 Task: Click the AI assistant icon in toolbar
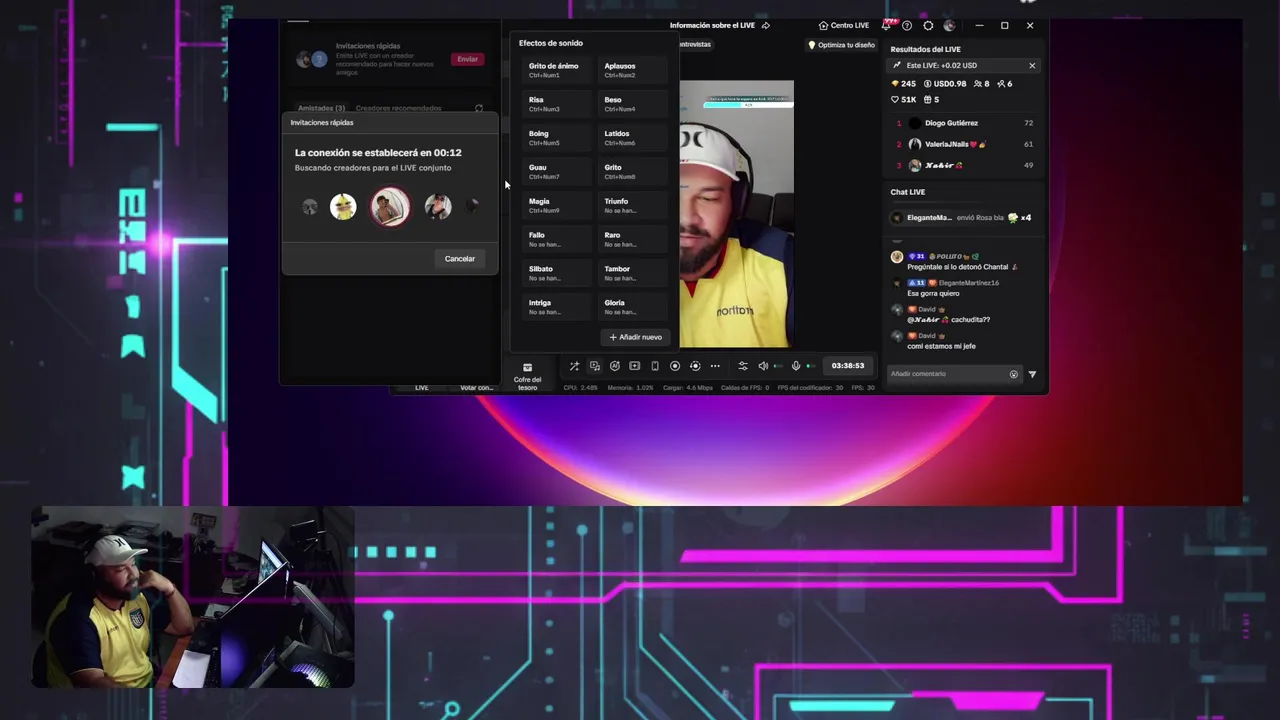(x=614, y=366)
